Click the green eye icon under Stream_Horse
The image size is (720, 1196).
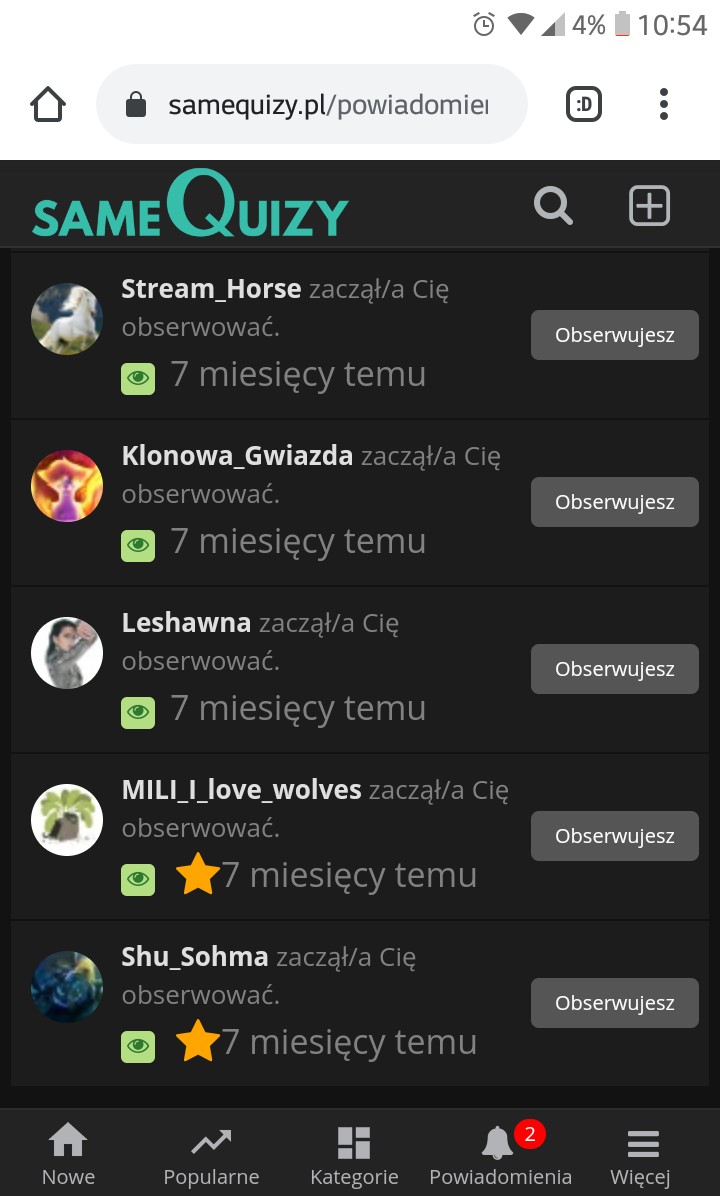(138, 378)
